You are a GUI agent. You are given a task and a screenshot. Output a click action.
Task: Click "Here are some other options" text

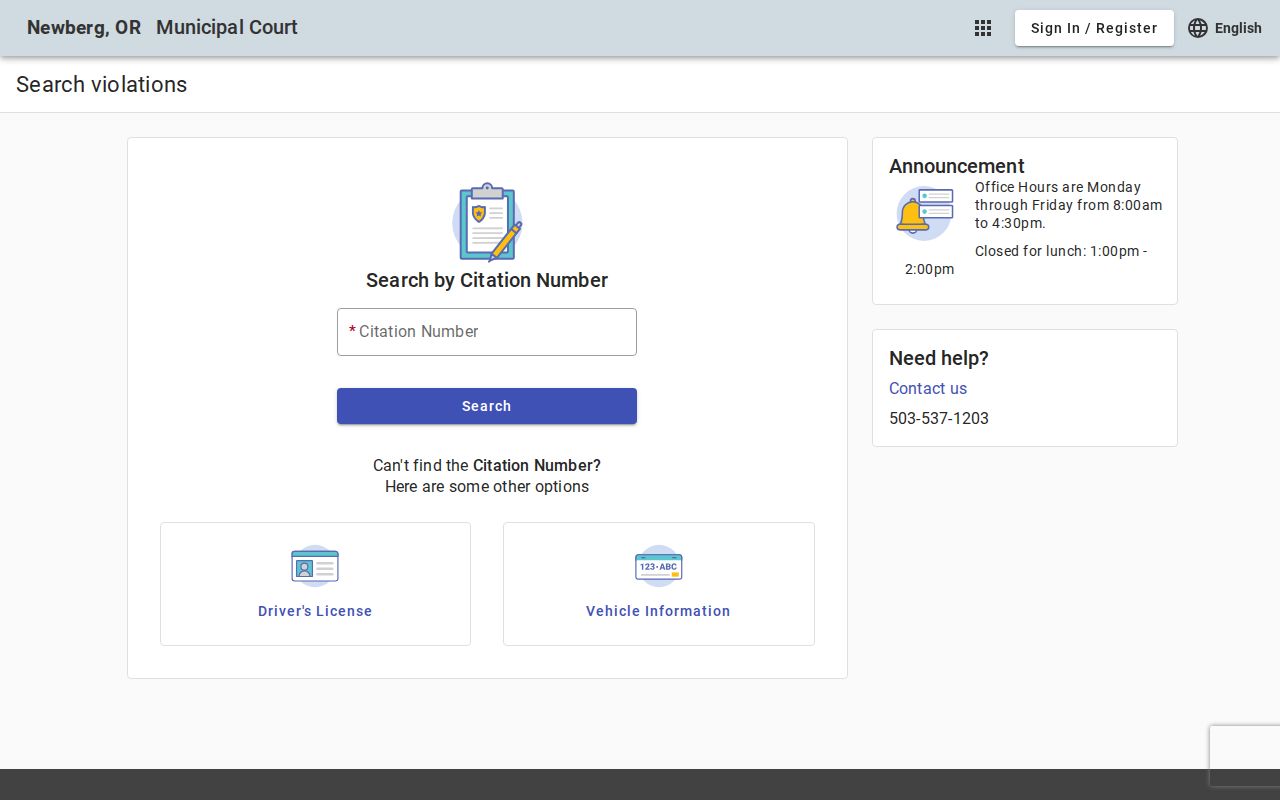click(x=487, y=487)
